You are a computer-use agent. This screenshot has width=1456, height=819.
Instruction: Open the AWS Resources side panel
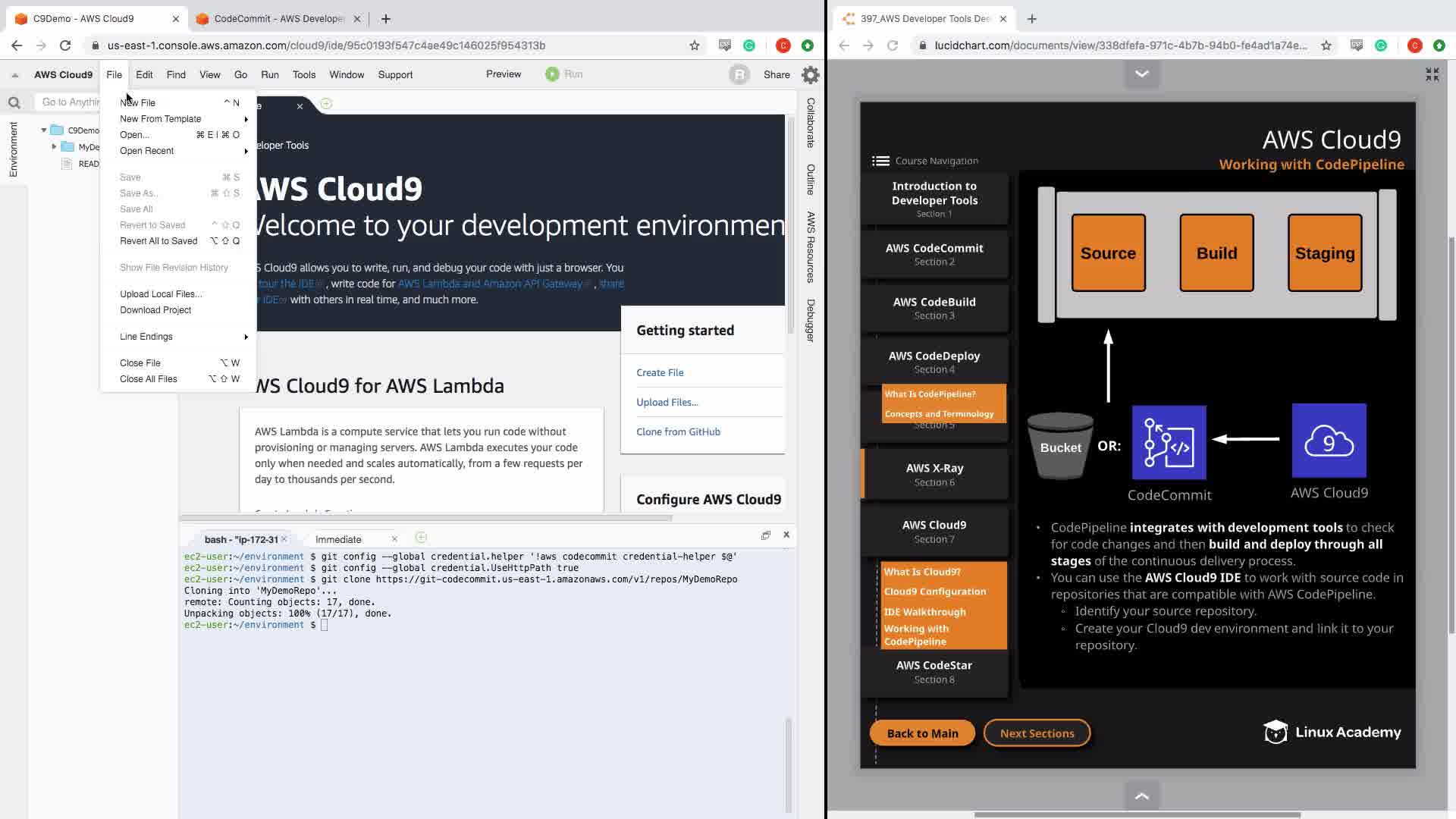(811, 246)
